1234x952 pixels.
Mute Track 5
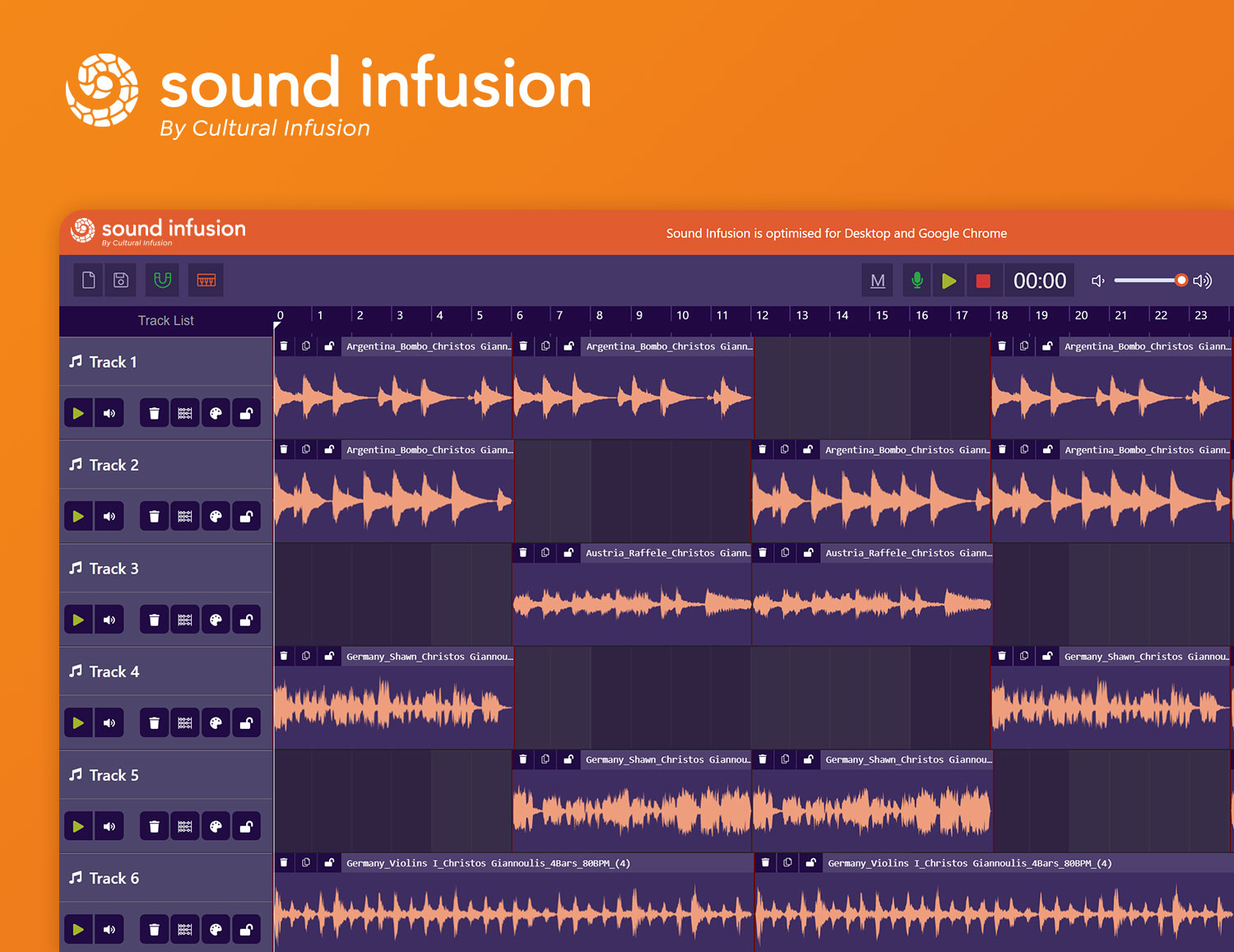(x=109, y=826)
